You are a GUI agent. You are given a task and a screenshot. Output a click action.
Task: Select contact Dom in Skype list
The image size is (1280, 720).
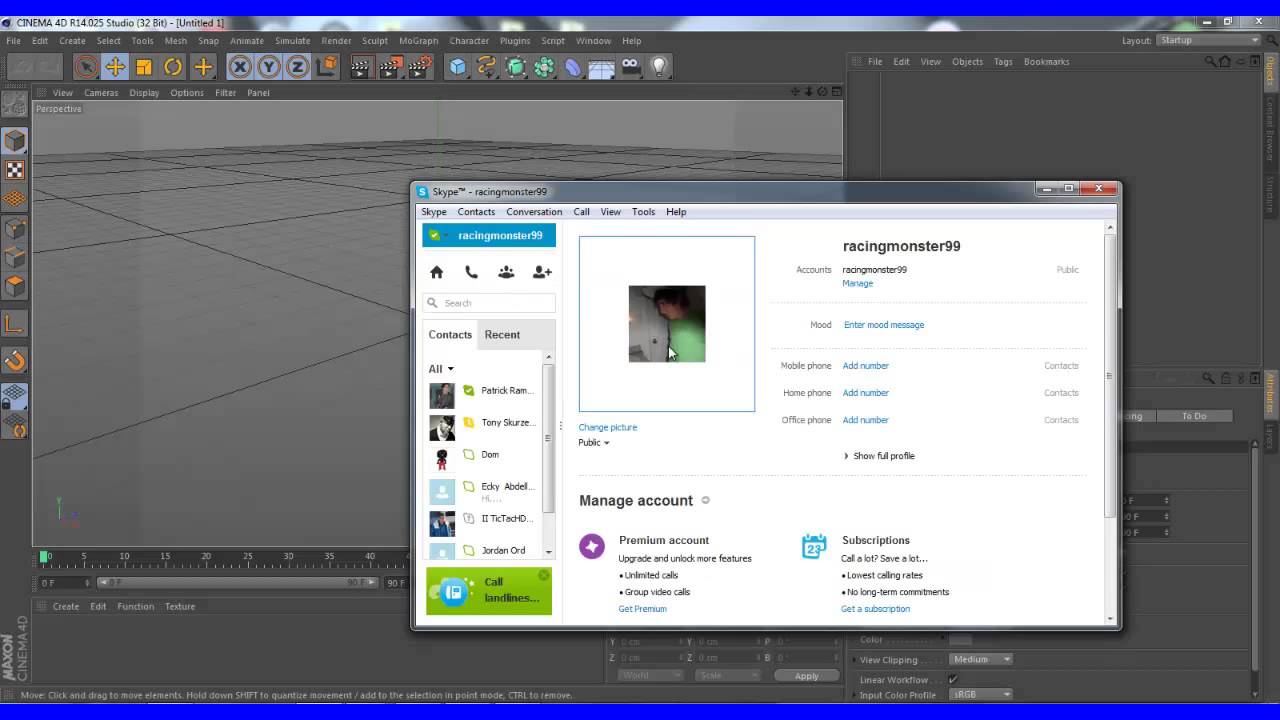coord(484,455)
